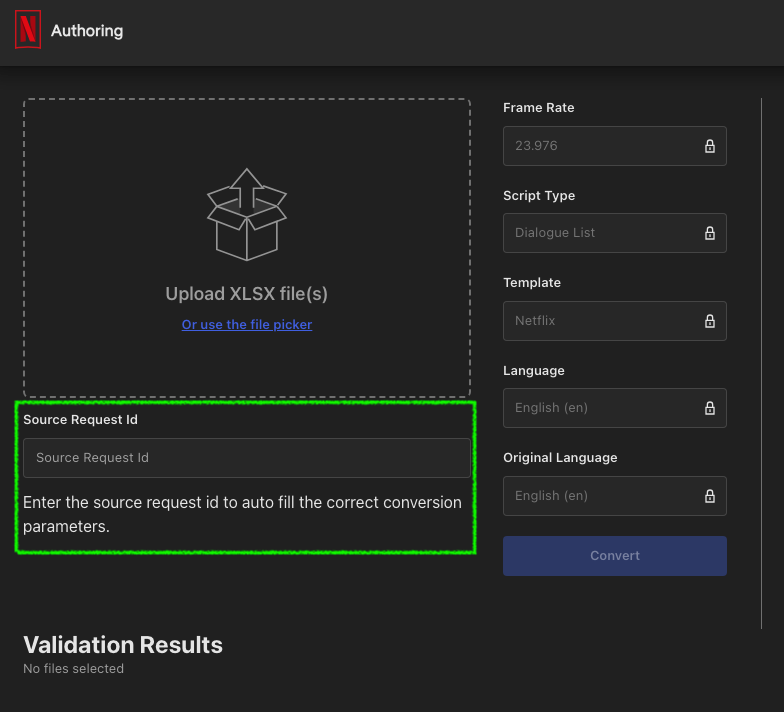This screenshot has width=784, height=712.
Task: Click the Upload XLSX file(s) drop zone text
Action: (246, 294)
